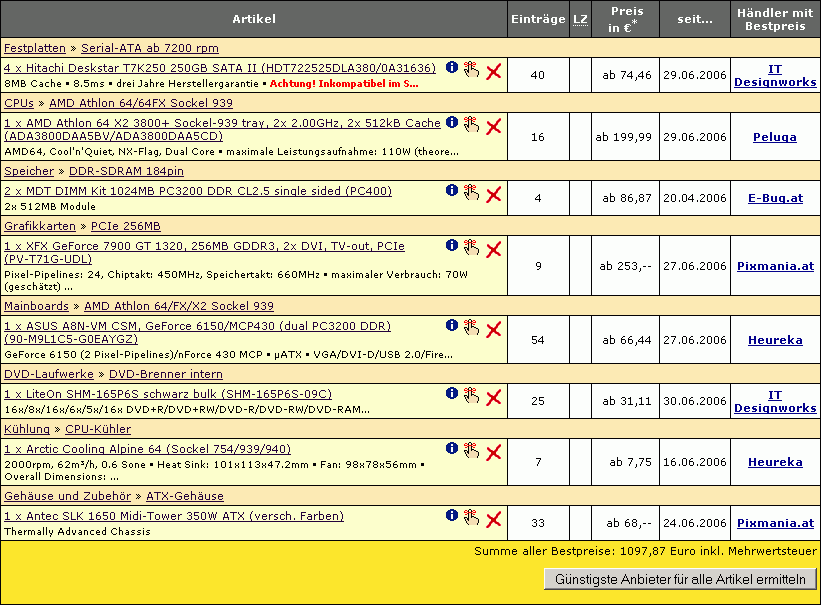Open info icon for Arctic Cooling Alpine 64
Screen dimensions: 821x605
pos(452,449)
